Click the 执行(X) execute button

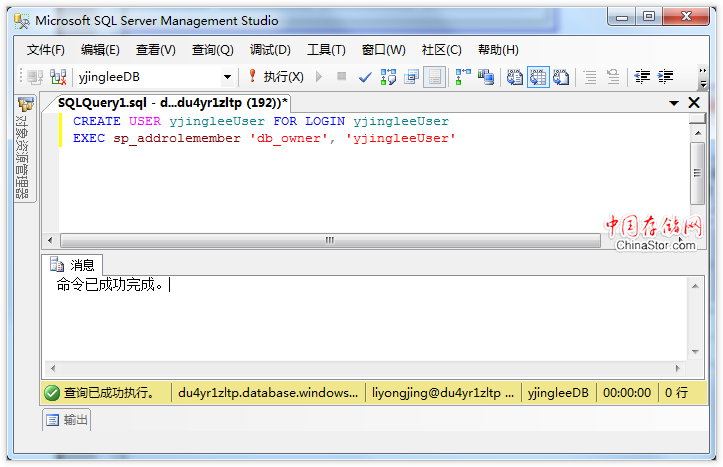[276, 77]
